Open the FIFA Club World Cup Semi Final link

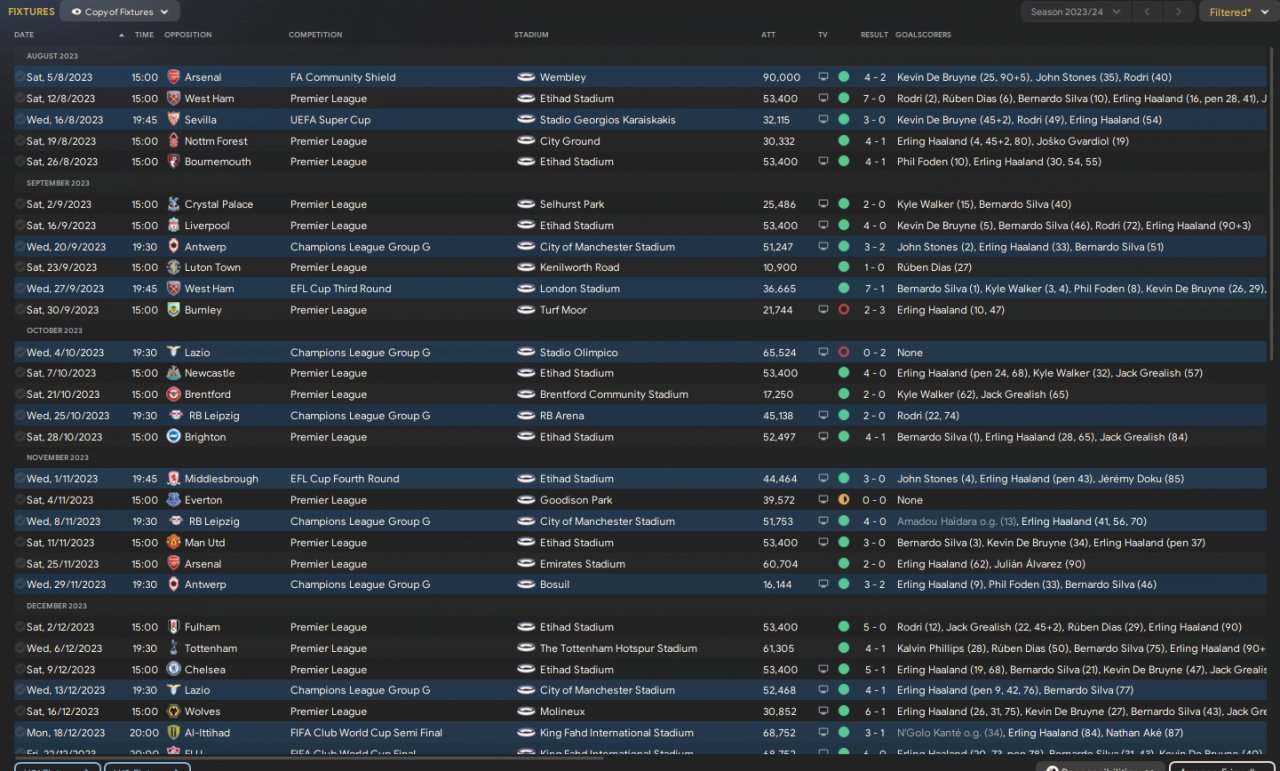pos(366,733)
